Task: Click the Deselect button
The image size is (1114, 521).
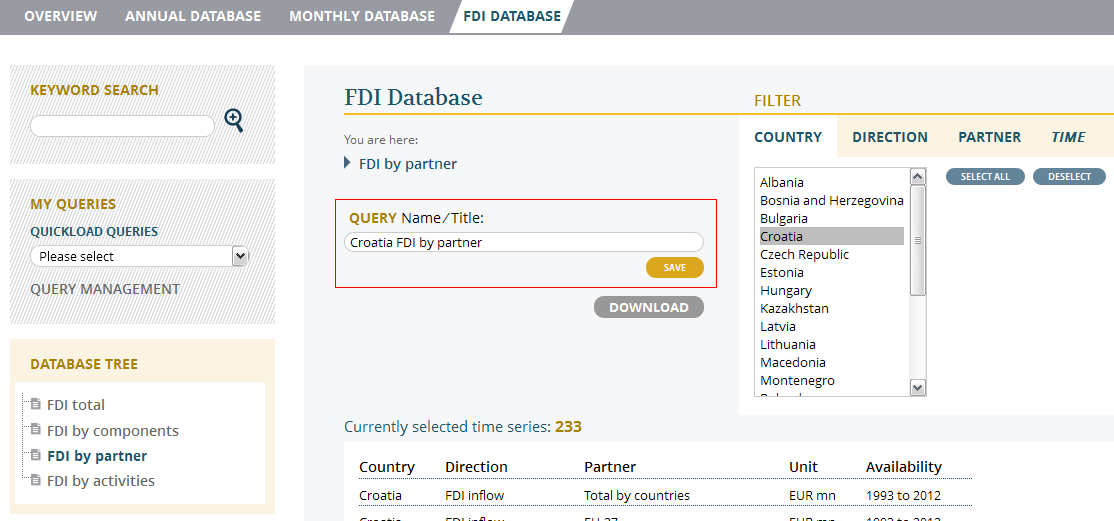Action: click(1069, 177)
